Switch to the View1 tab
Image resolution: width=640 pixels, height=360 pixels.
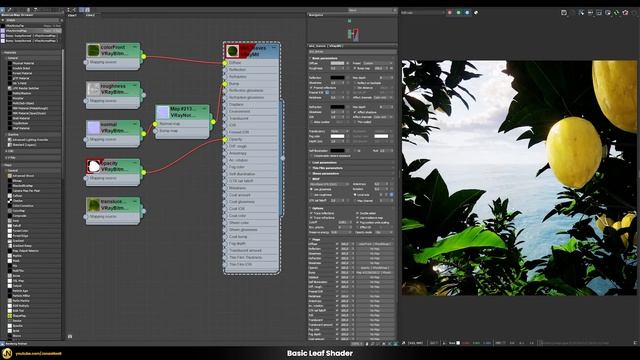[x=73, y=15]
